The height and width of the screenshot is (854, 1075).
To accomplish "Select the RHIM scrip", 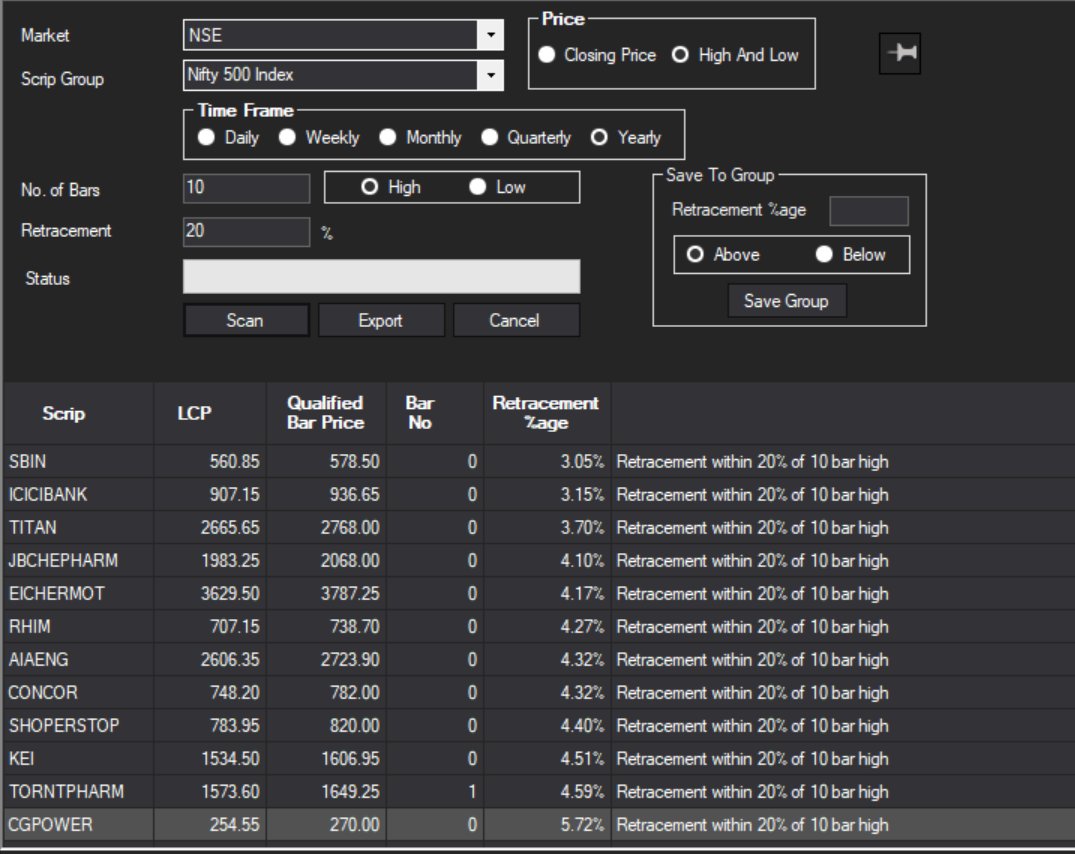I will coord(29,626).
